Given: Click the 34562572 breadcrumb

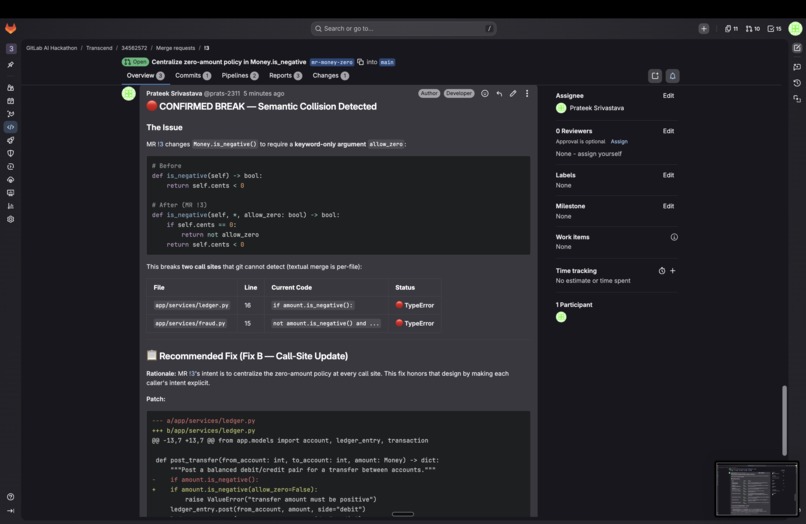Looking at the screenshot, I should 134,48.
